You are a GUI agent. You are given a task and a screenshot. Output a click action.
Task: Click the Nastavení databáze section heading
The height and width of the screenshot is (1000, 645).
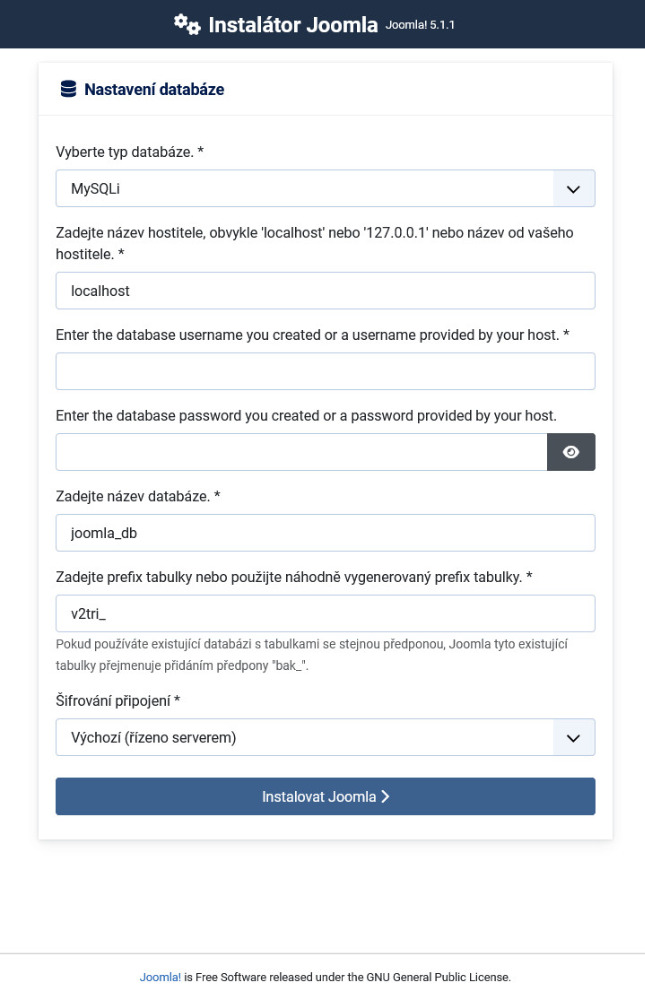coord(154,89)
